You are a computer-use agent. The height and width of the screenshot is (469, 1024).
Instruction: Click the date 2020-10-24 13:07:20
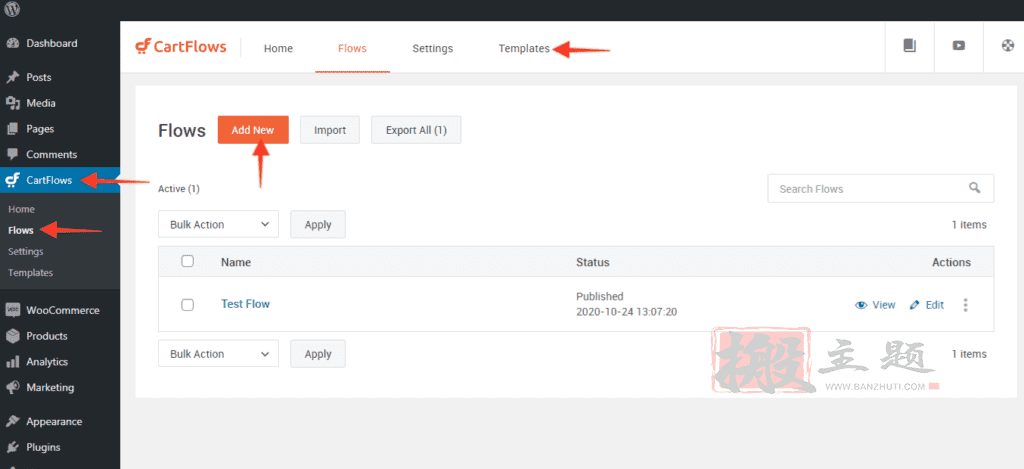[626, 312]
